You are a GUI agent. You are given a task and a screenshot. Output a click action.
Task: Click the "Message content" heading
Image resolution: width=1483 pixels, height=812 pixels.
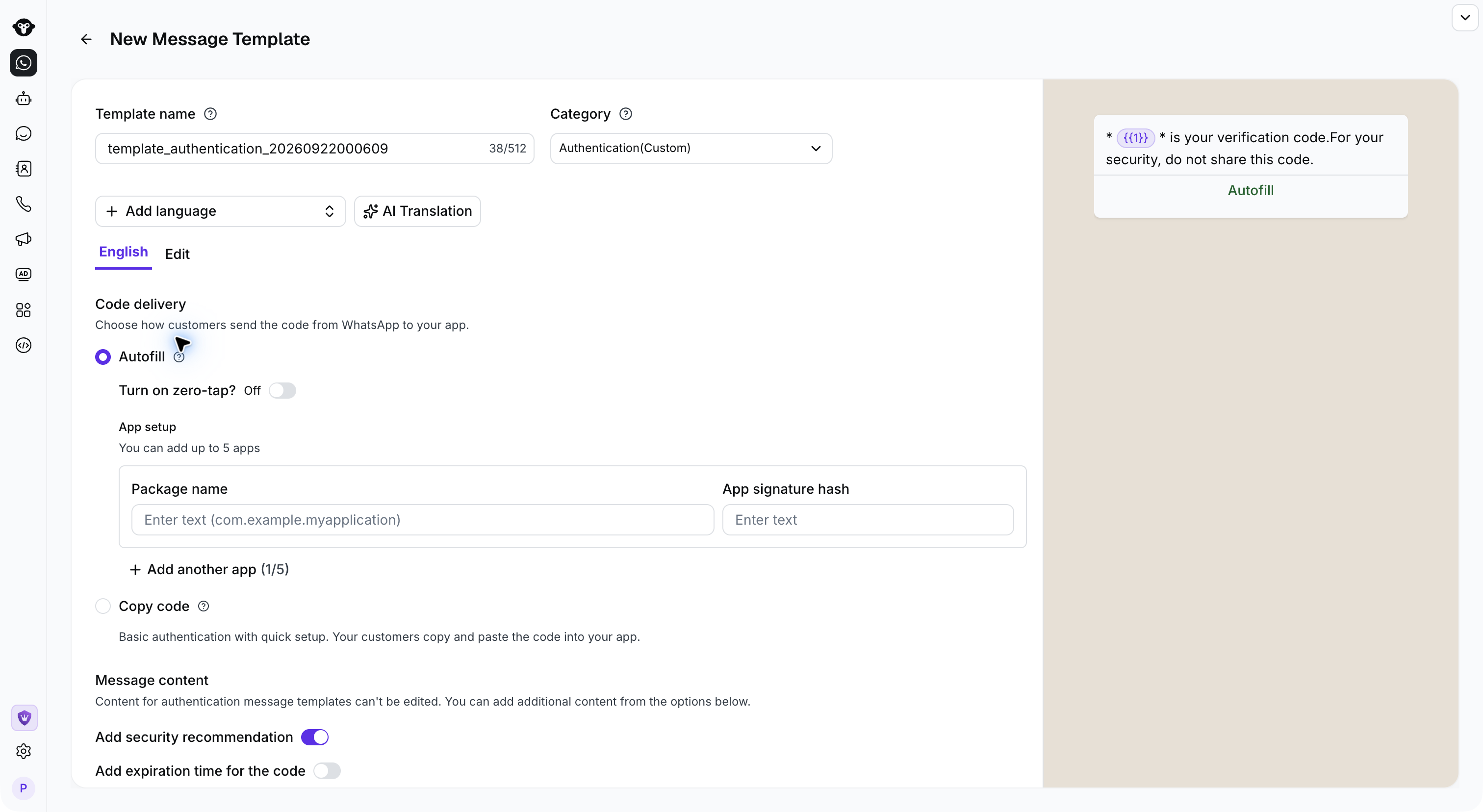coord(152,680)
